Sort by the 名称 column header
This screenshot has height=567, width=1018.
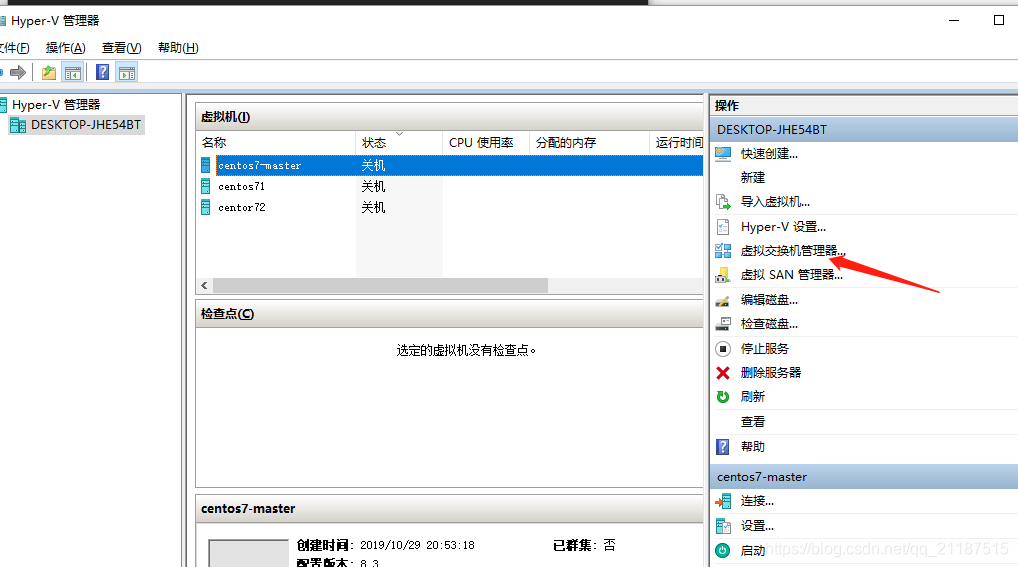click(276, 143)
